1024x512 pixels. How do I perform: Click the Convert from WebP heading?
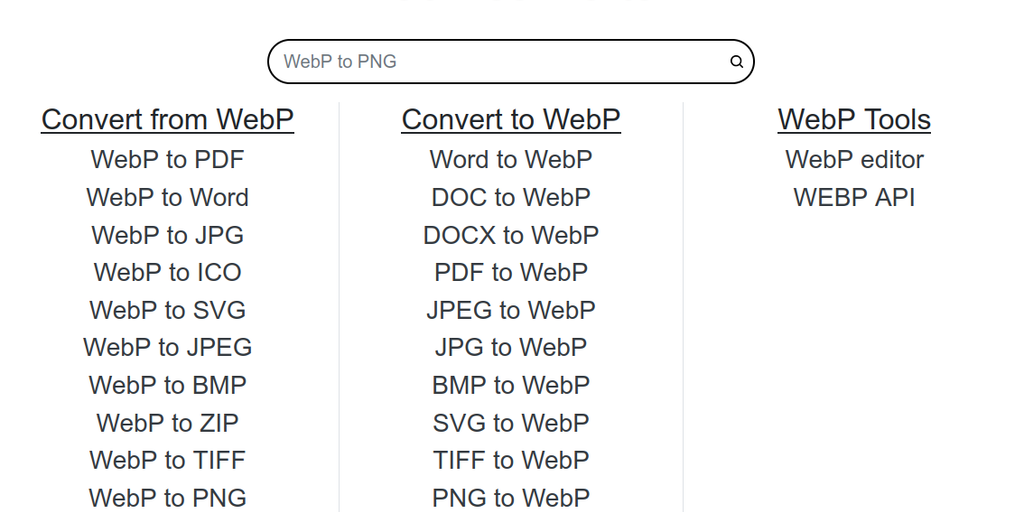click(x=167, y=120)
